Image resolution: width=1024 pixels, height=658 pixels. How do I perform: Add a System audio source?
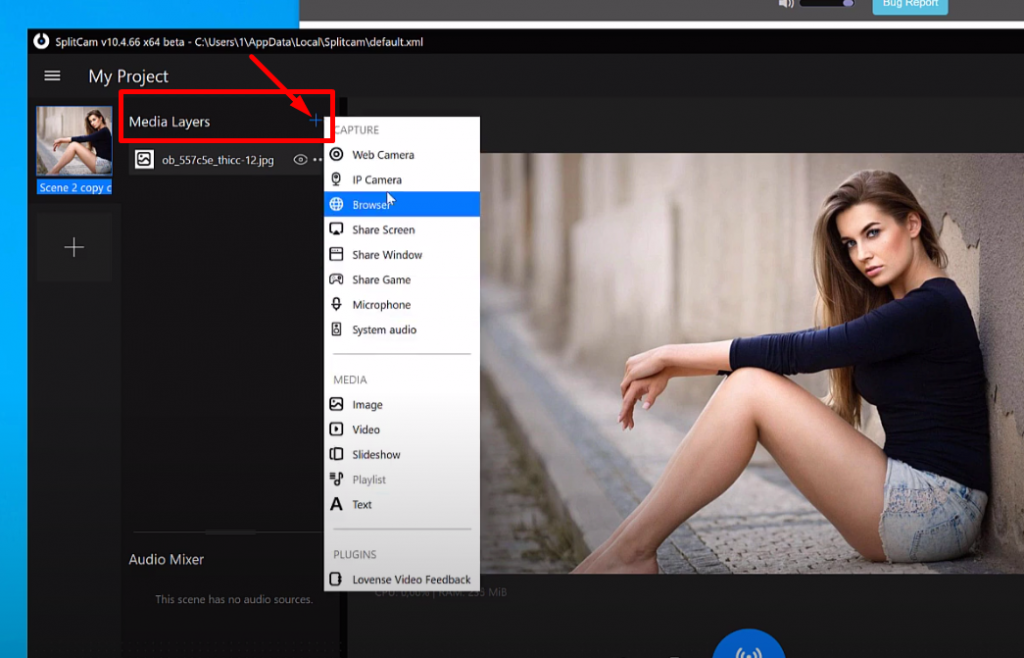(x=402, y=330)
